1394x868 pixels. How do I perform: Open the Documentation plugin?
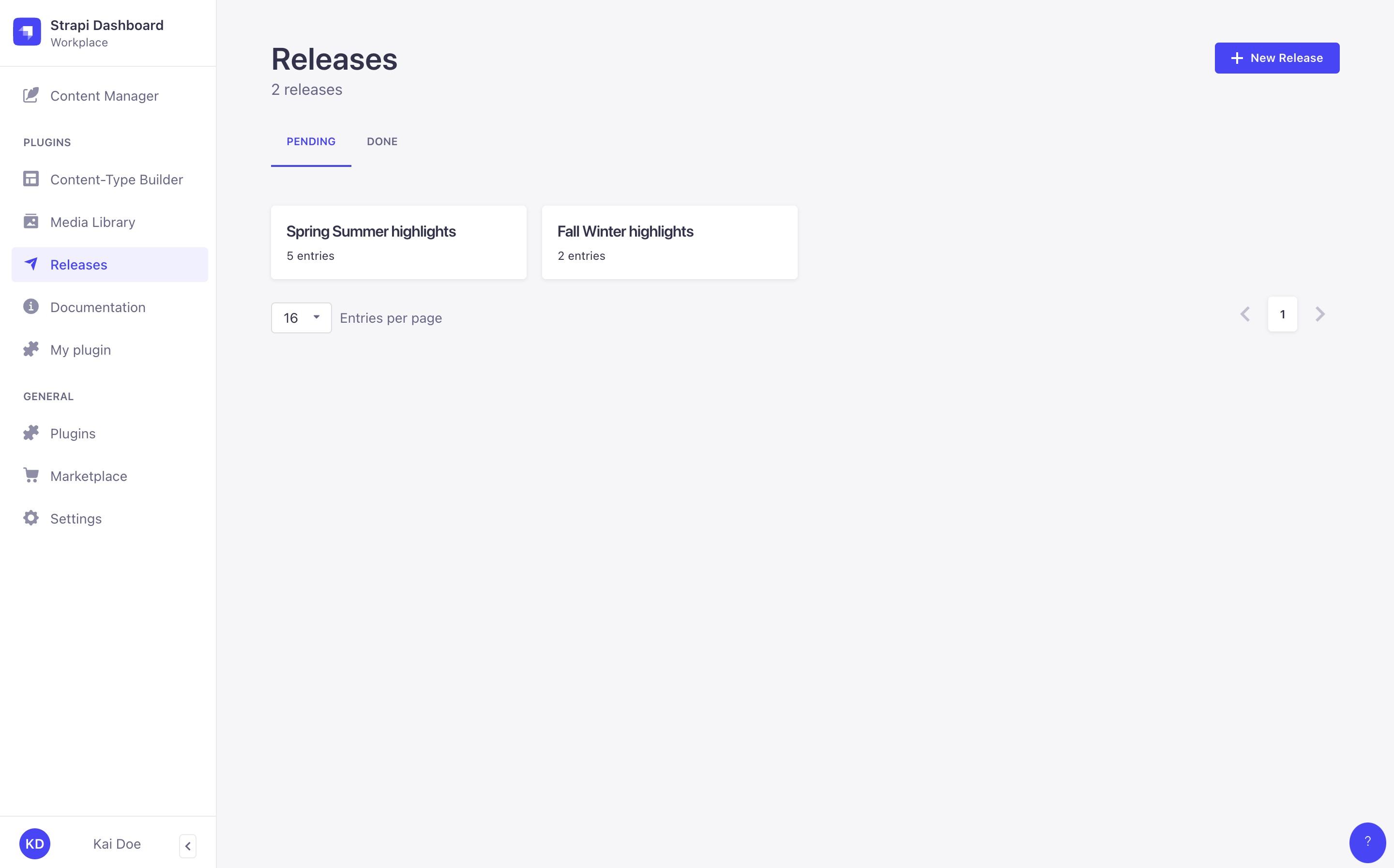(98, 307)
